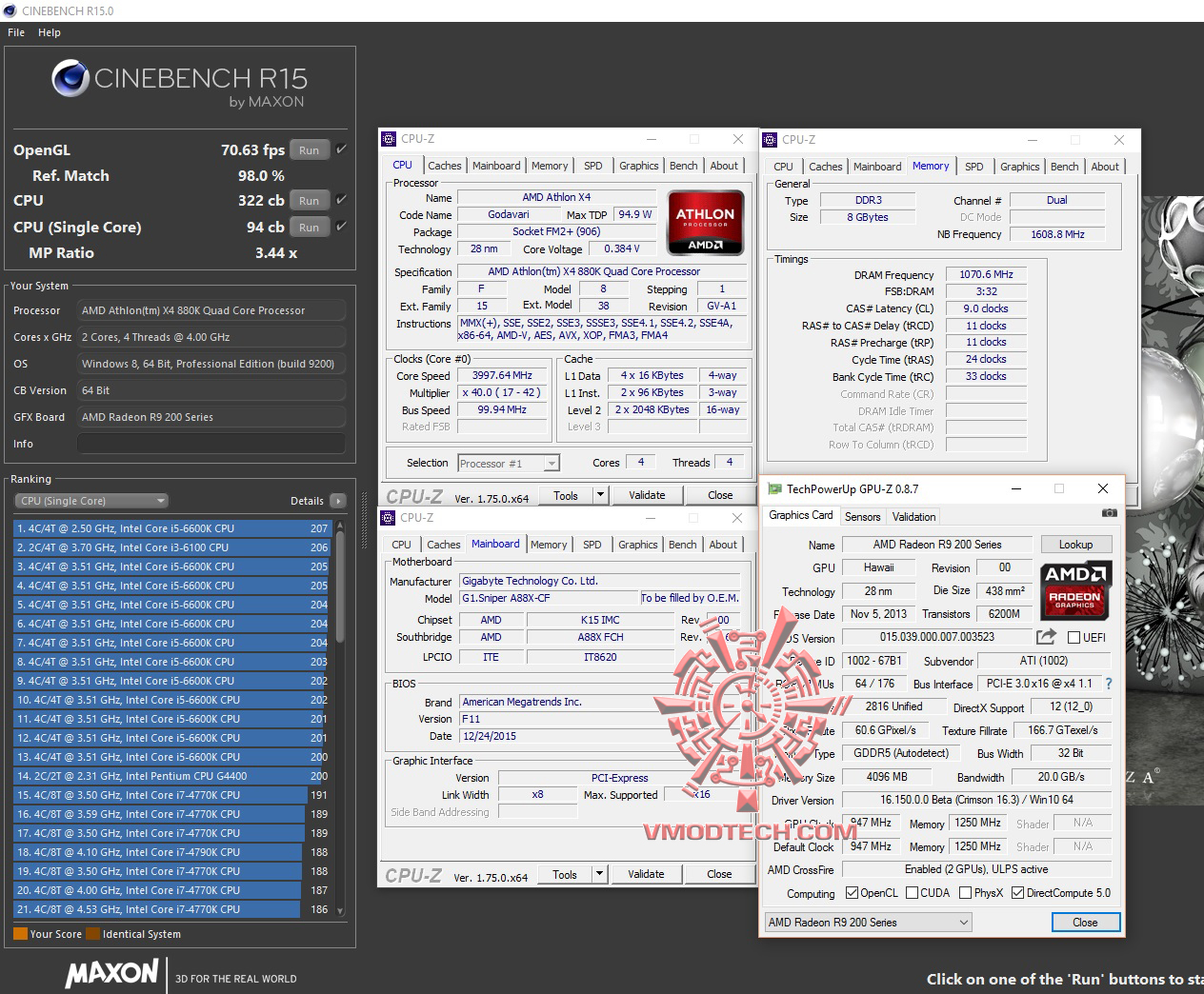Open ranking Details arrow button
1204x994 pixels.
[x=337, y=501]
